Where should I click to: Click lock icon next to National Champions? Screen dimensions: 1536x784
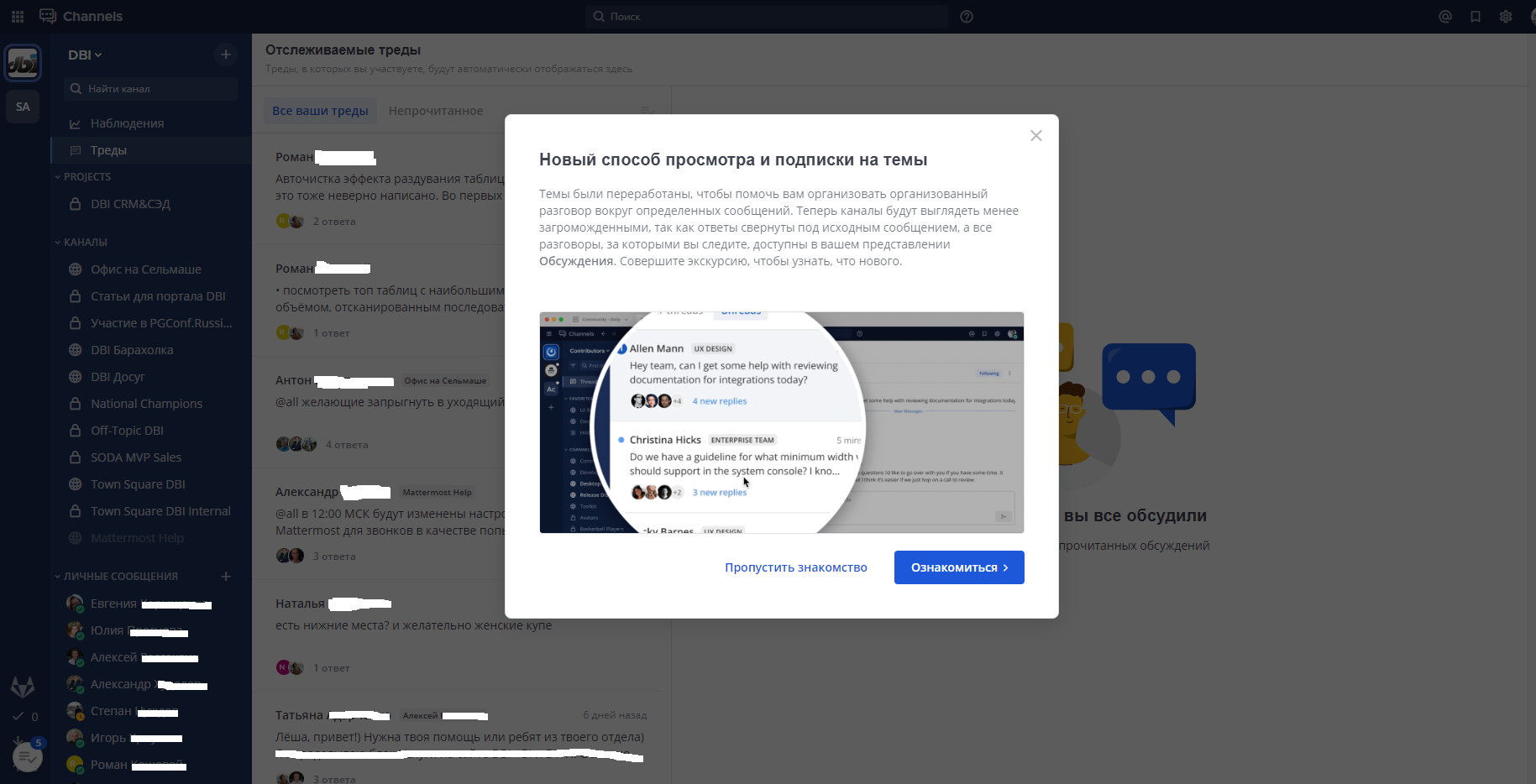pyautogui.click(x=75, y=404)
